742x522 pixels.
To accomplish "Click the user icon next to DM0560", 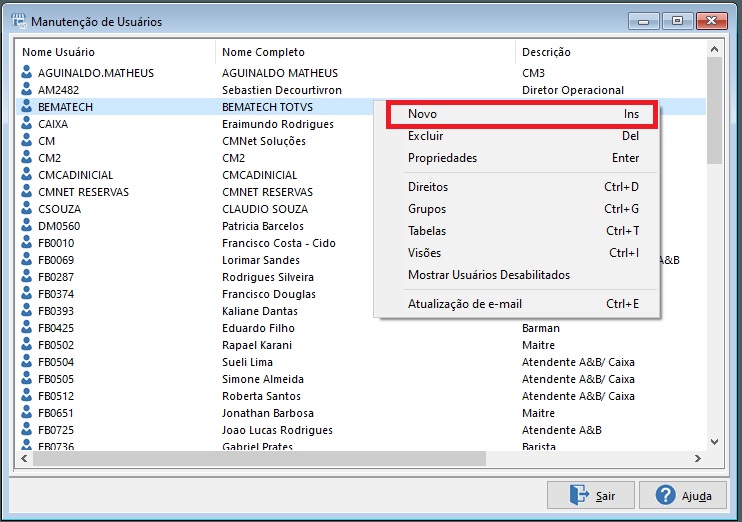I will click(x=27, y=226).
